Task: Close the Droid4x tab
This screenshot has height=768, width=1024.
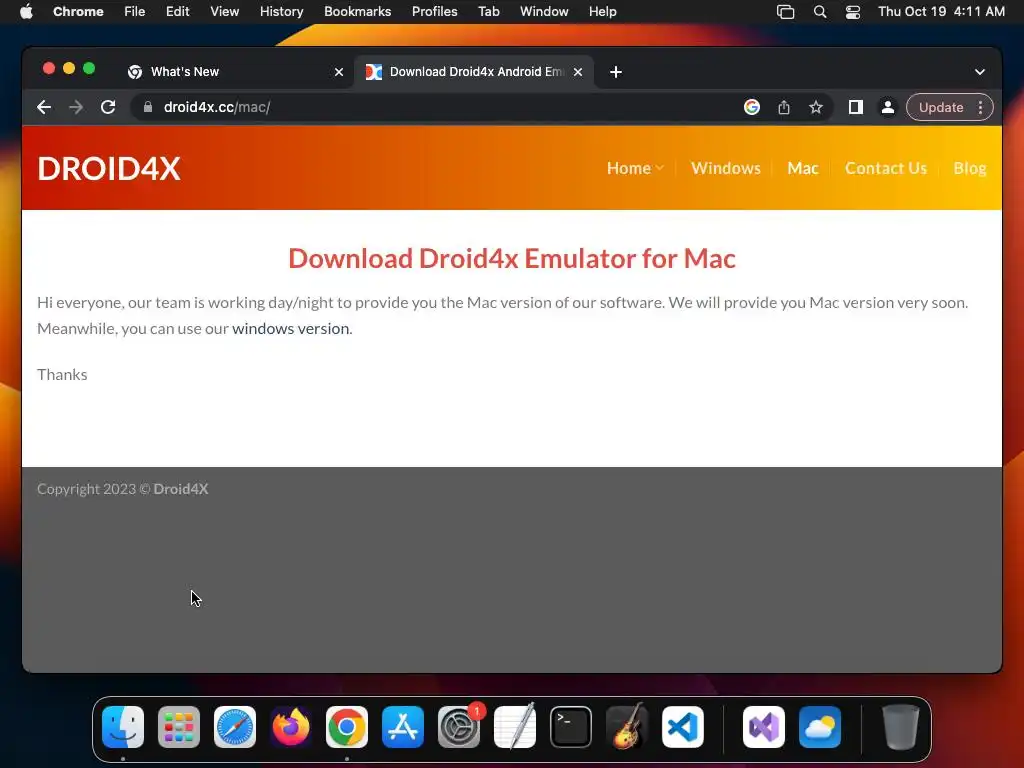Action: click(x=578, y=72)
